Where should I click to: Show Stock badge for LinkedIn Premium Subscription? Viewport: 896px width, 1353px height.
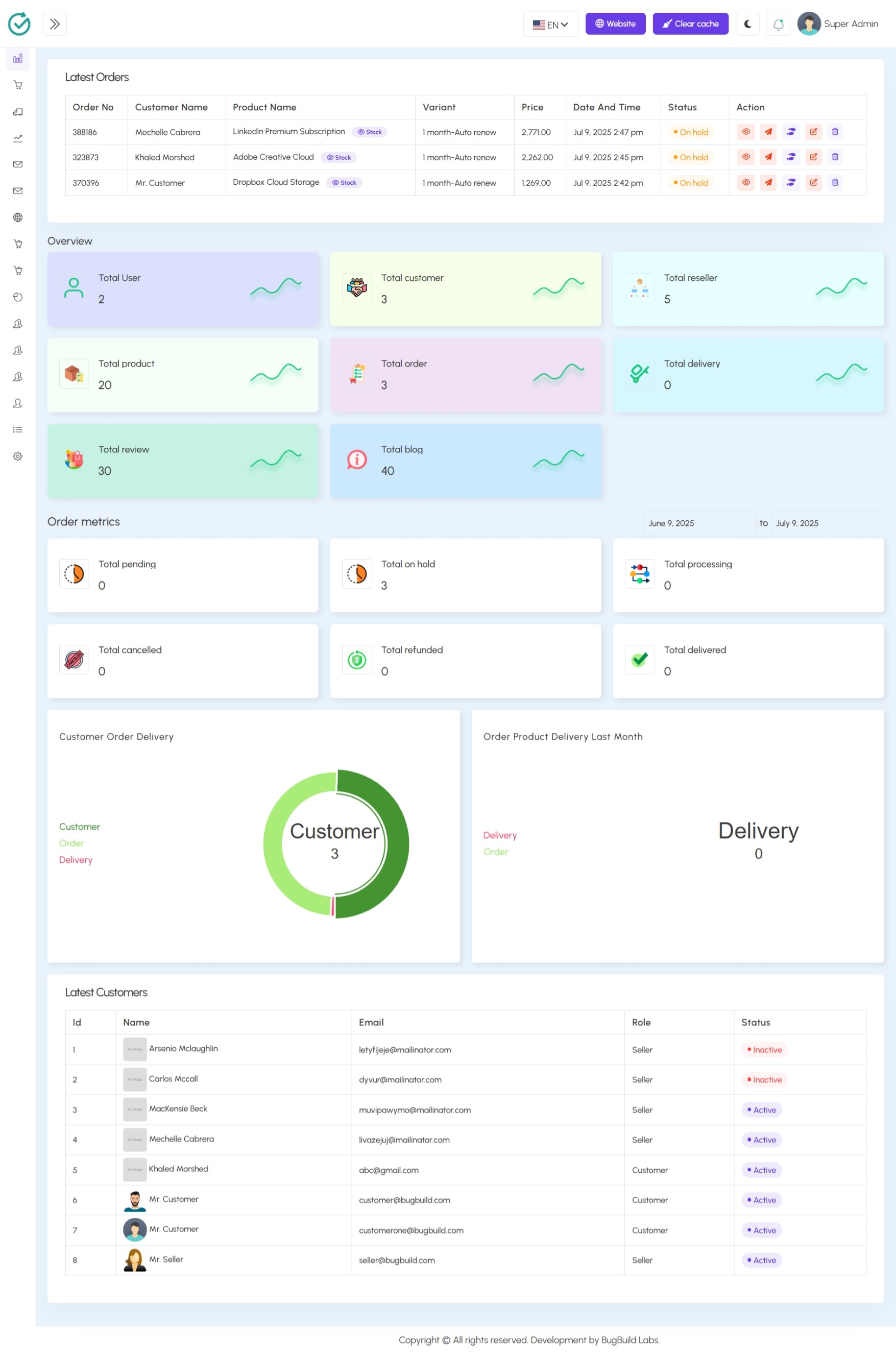click(370, 132)
